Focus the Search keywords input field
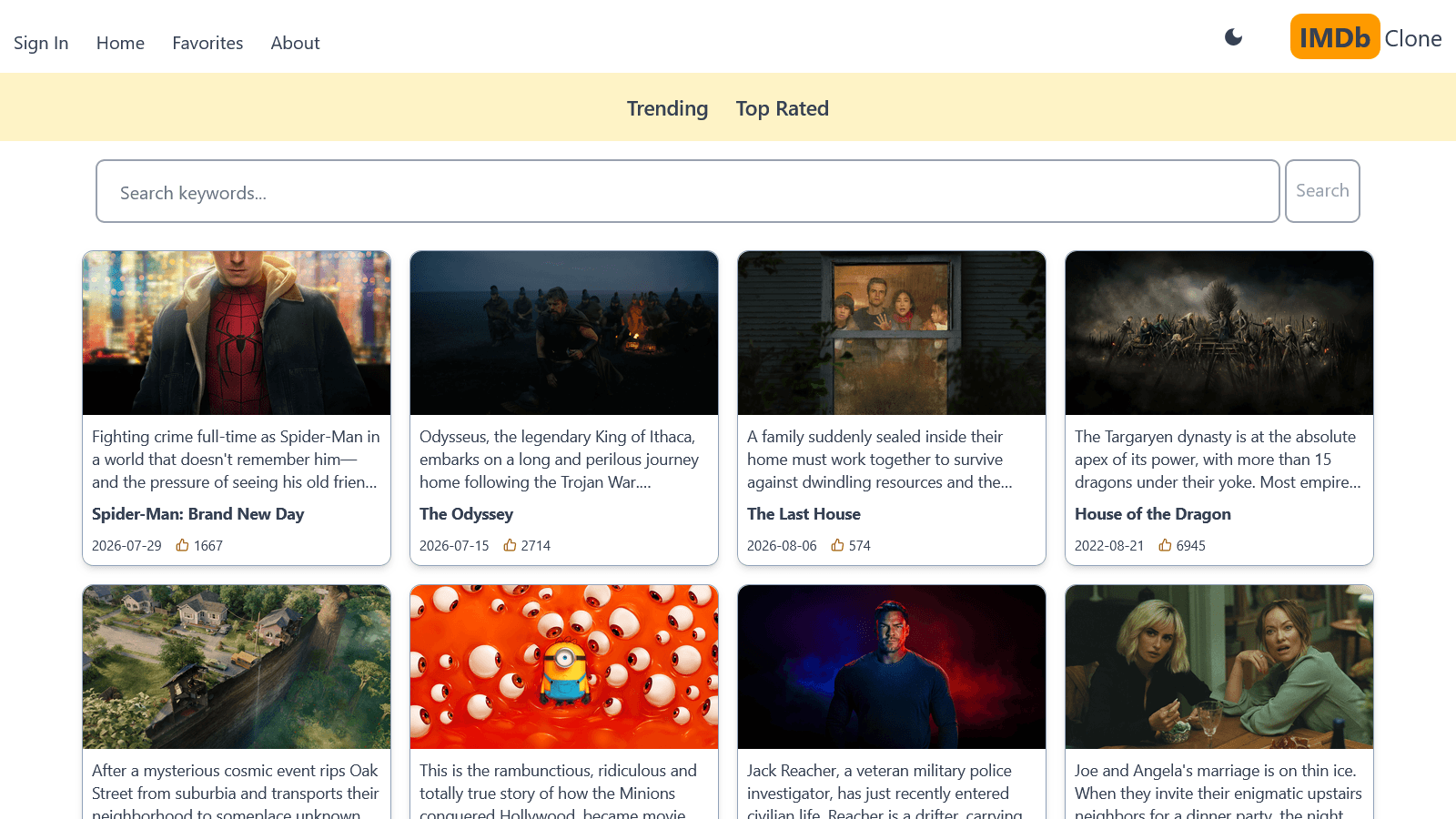1456x819 pixels. click(x=688, y=191)
